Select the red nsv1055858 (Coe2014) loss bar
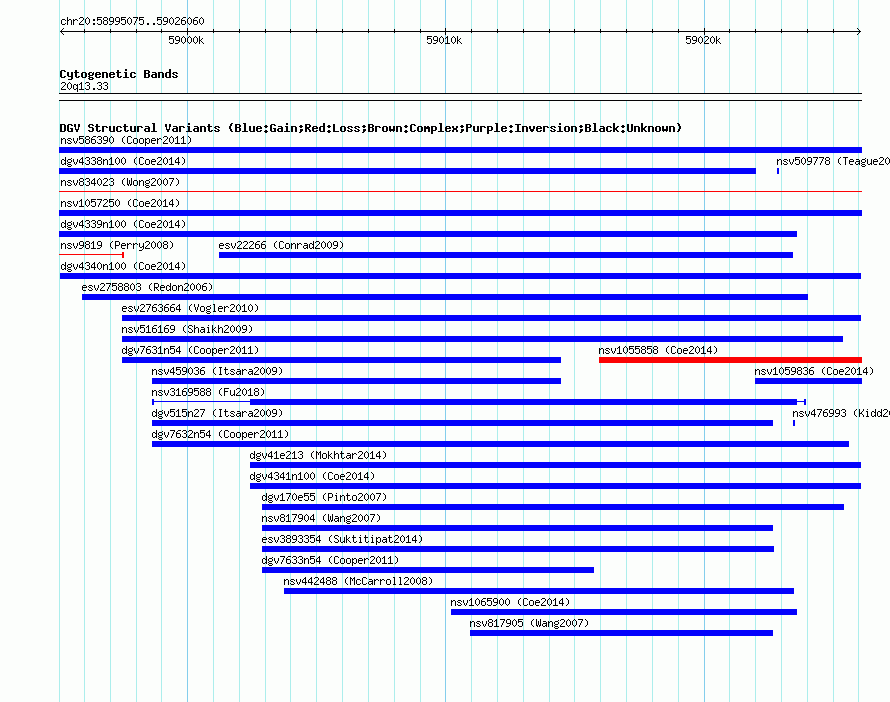Image resolution: width=890 pixels, height=702 pixels. click(x=730, y=360)
